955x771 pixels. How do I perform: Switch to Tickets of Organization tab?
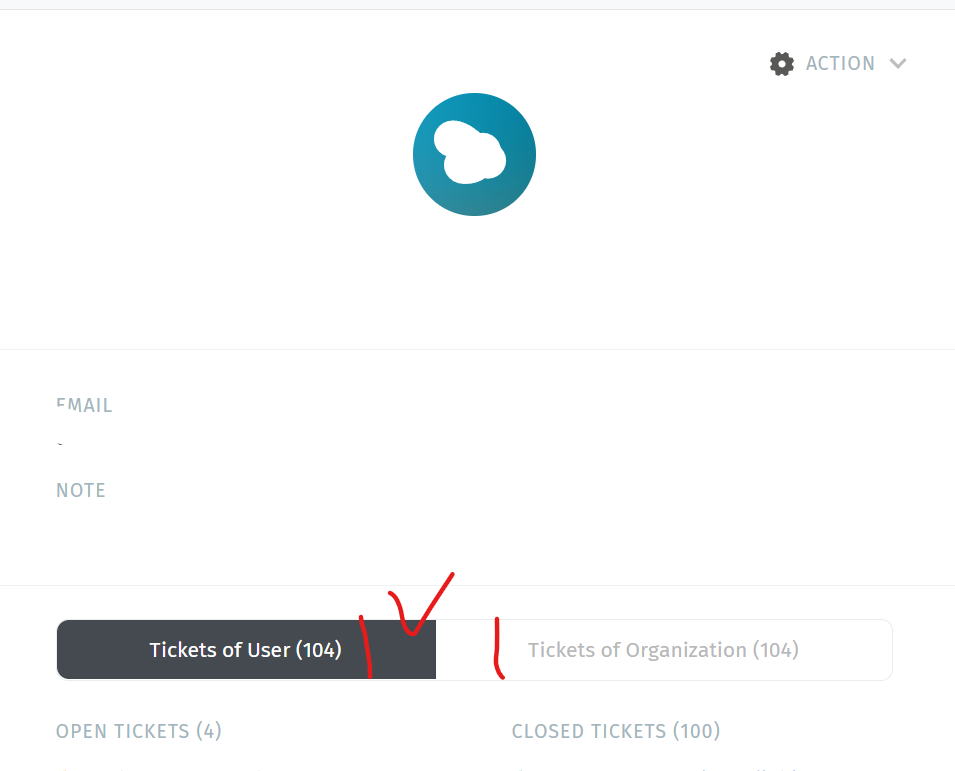point(664,650)
